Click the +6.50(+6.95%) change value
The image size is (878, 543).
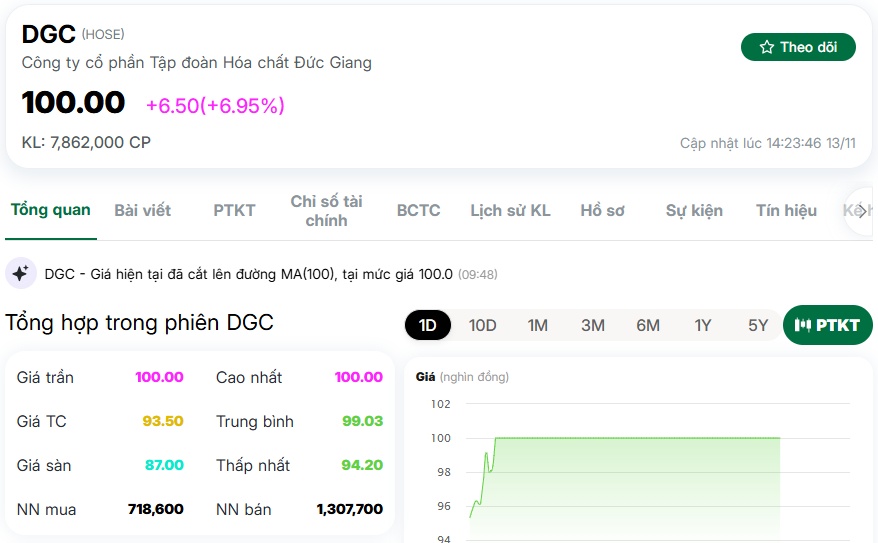216,105
